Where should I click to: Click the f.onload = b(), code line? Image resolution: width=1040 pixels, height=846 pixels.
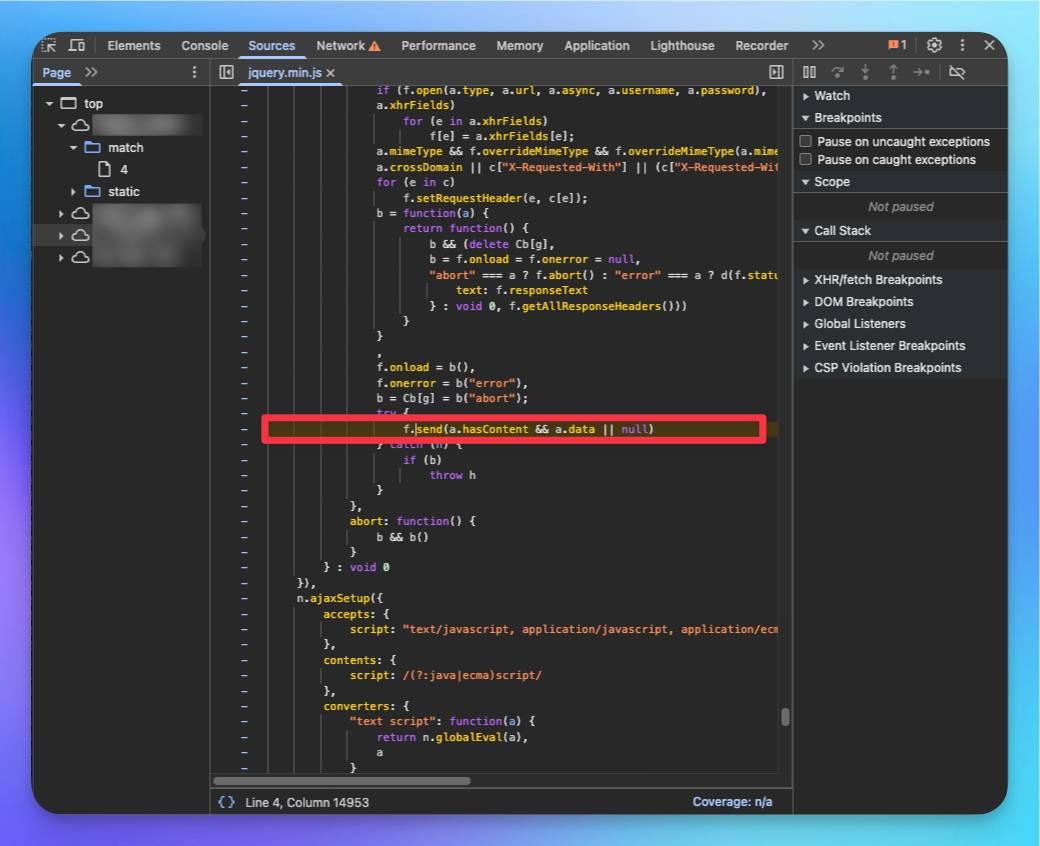(x=426, y=367)
